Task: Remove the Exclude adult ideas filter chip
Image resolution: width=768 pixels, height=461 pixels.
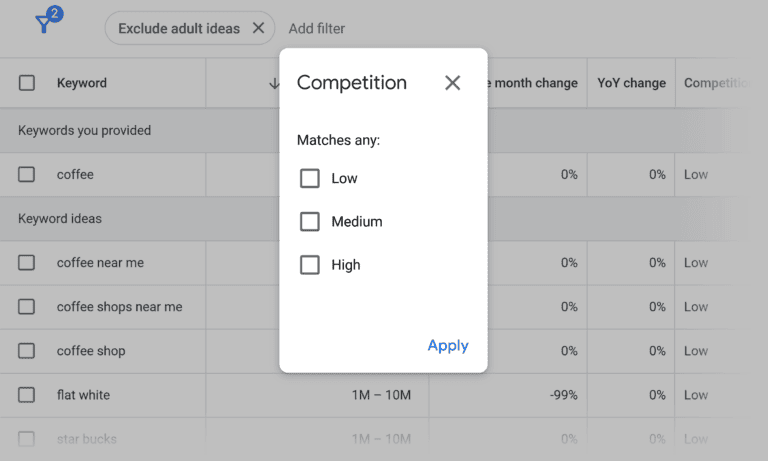Action: (x=258, y=28)
